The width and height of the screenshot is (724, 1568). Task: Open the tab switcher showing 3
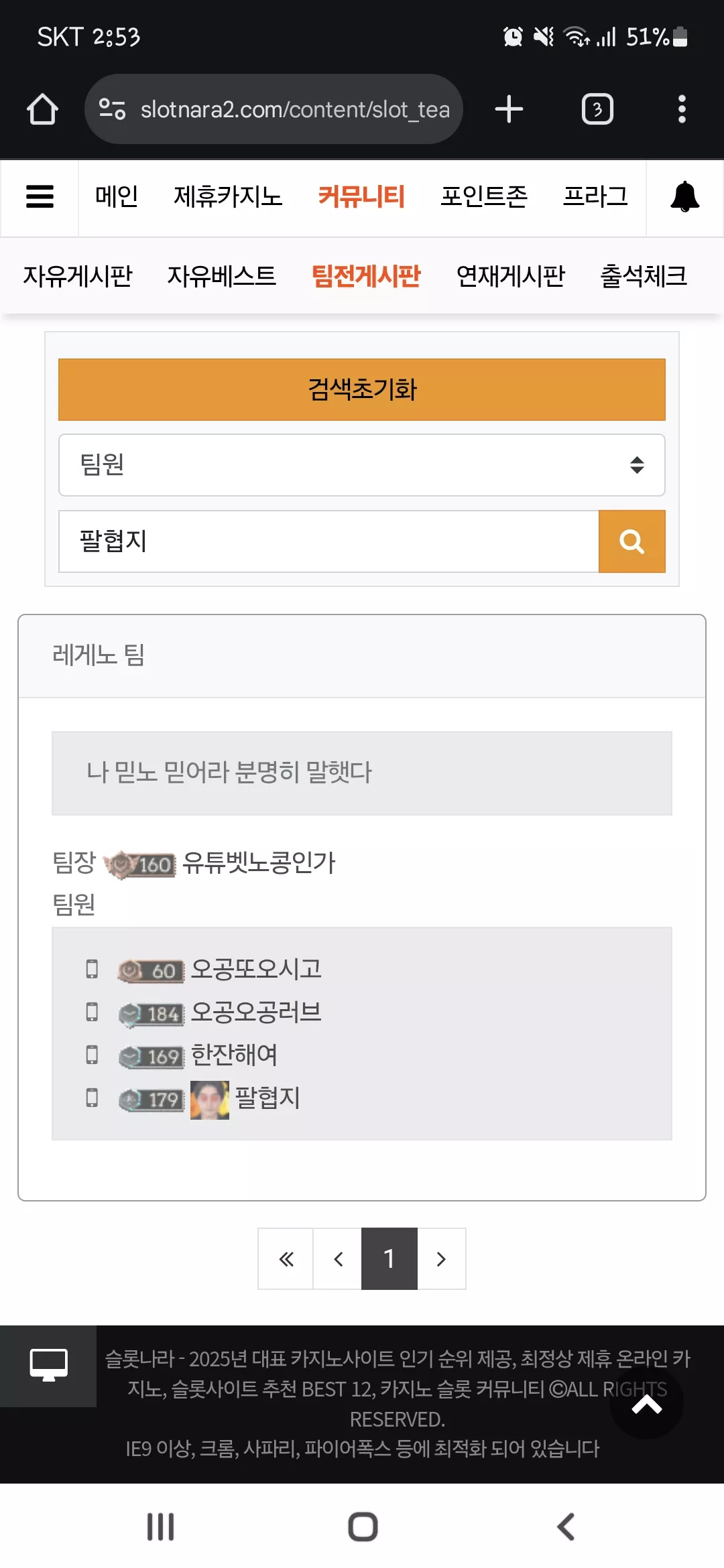pos(597,109)
